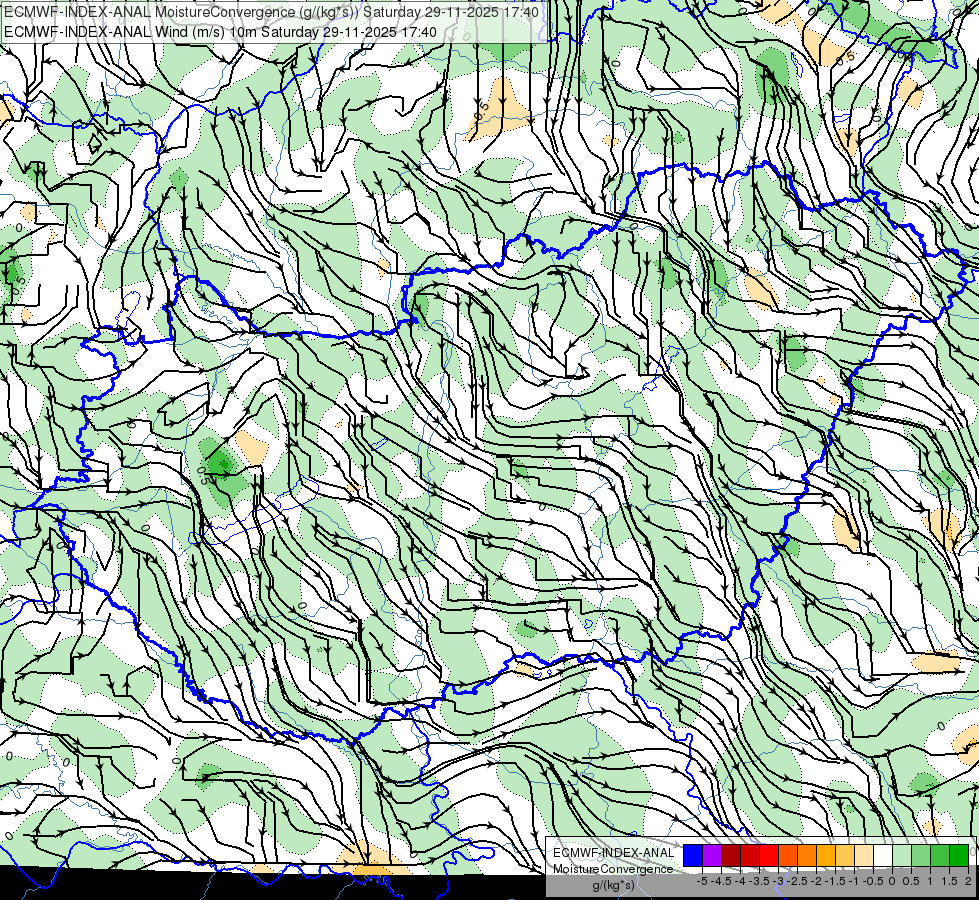Click legend tick label -5
Image resolution: width=979 pixels, height=900 pixels.
pos(702,881)
